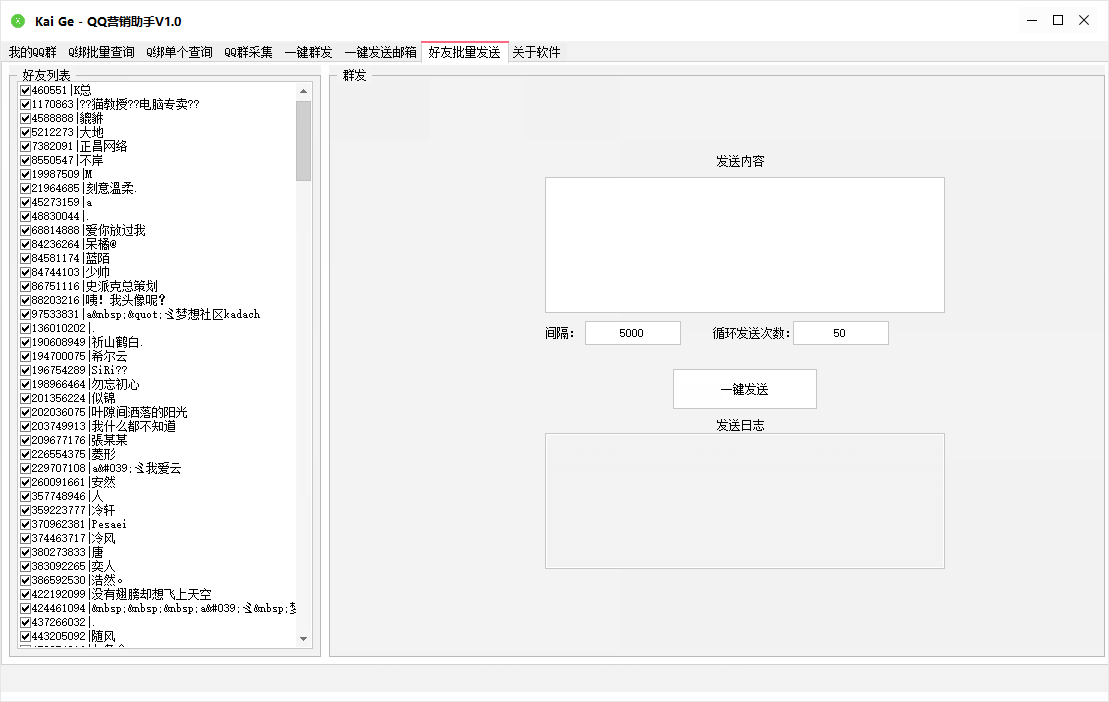Click the 发送日志 log area
Image resolution: width=1109 pixels, height=702 pixels.
pyautogui.click(x=744, y=501)
